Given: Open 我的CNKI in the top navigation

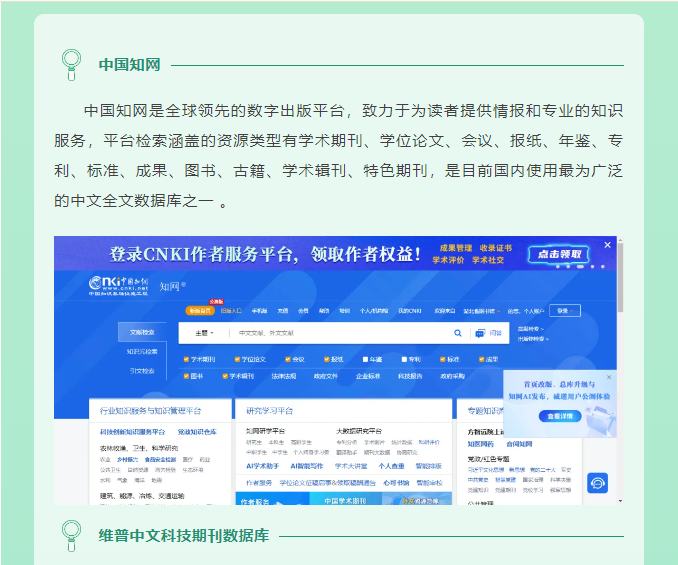Looking at the screenshot, I should coord(409,311).
